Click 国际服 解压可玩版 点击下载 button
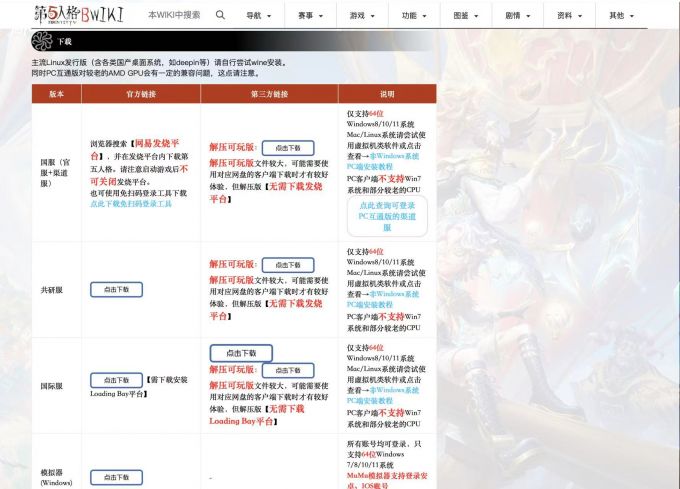 pyautogui.click(x=288, y=371)
